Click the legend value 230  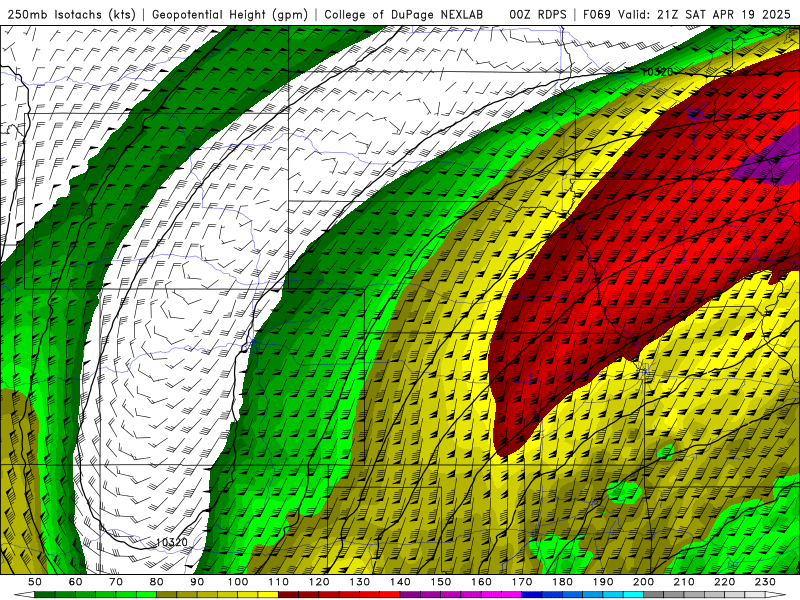tap(765, 582)
